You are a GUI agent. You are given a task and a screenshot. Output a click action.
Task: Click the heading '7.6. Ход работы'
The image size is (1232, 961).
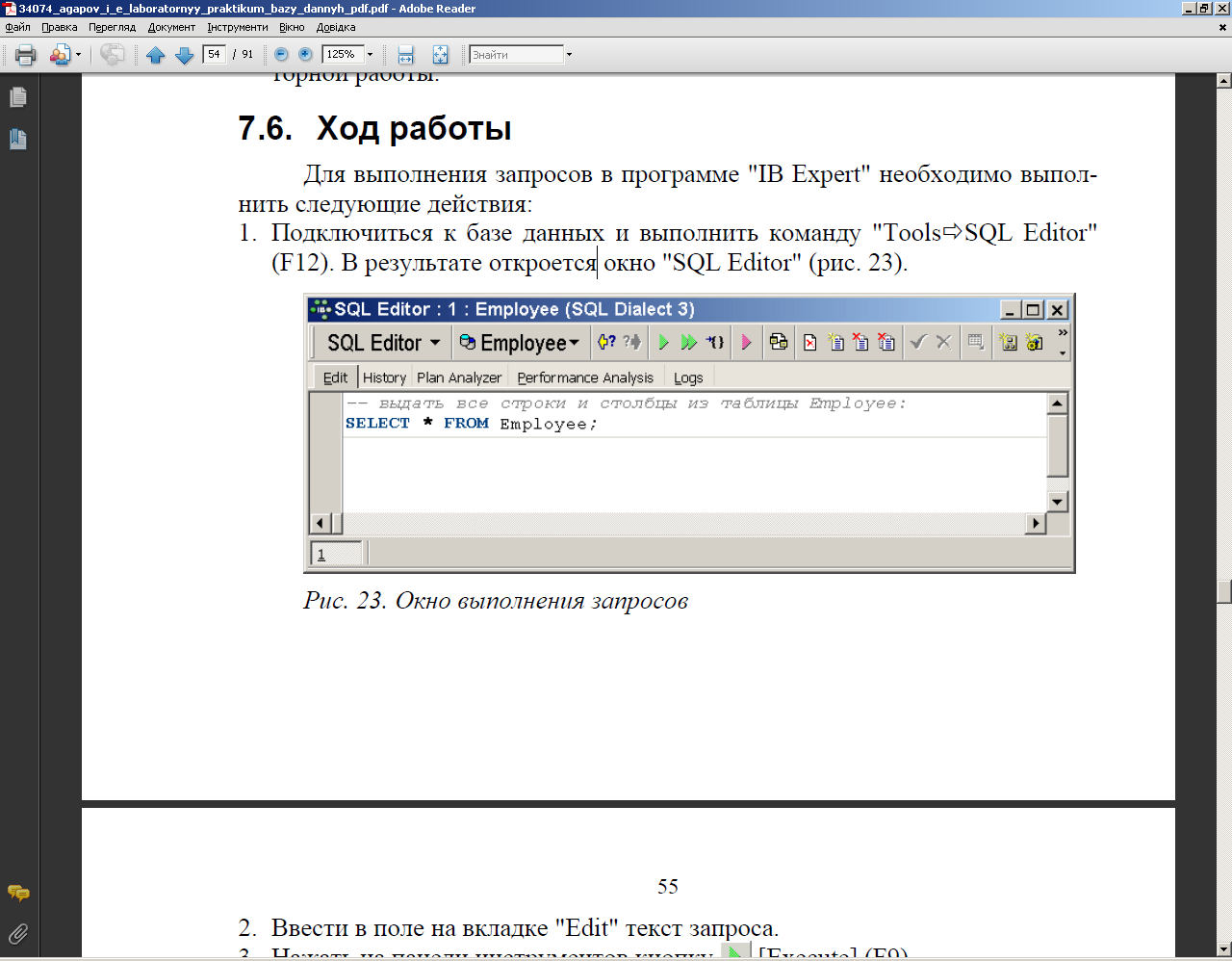(x=374, y=128)
